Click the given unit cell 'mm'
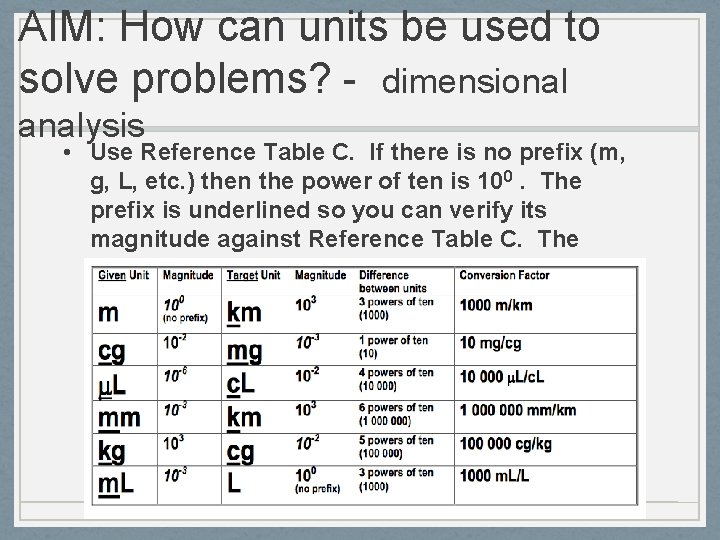This screenshot has width=720, height=540. point(119,418)
